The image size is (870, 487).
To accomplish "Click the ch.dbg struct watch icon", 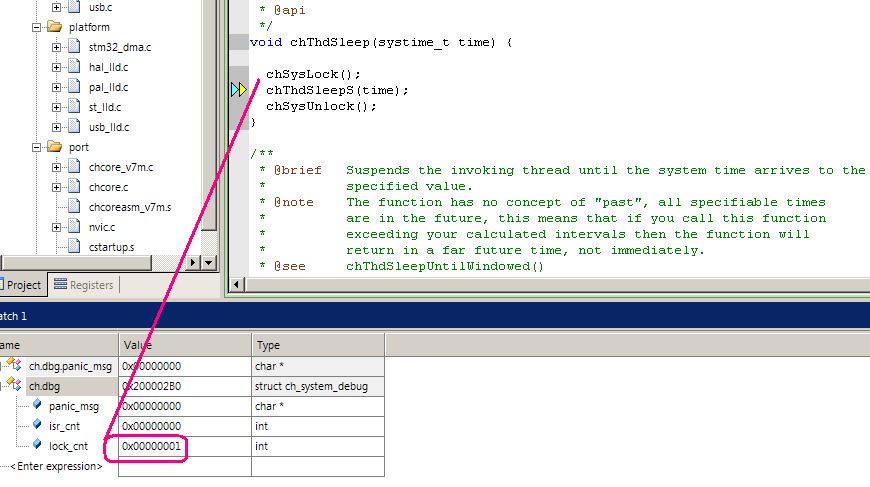I will (14, 384).
